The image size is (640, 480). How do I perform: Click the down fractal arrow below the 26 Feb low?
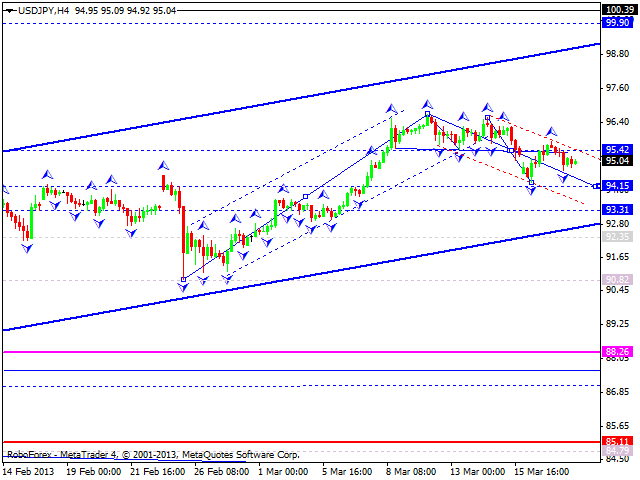[x=183, y=287]
